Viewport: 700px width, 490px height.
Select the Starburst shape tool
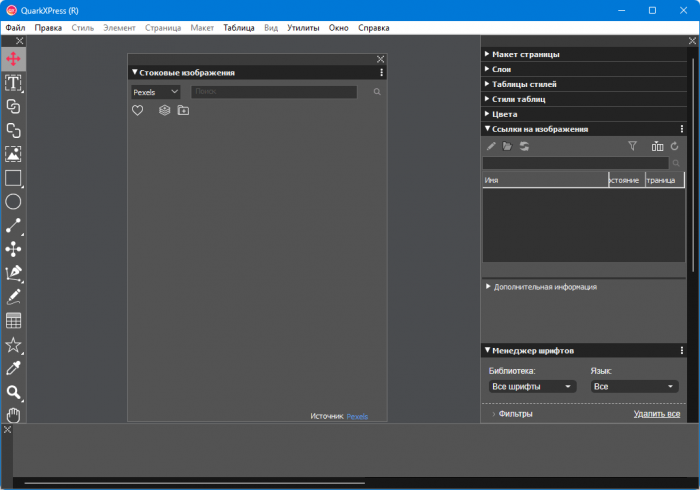pyautogui.click(x=14, y=345)
